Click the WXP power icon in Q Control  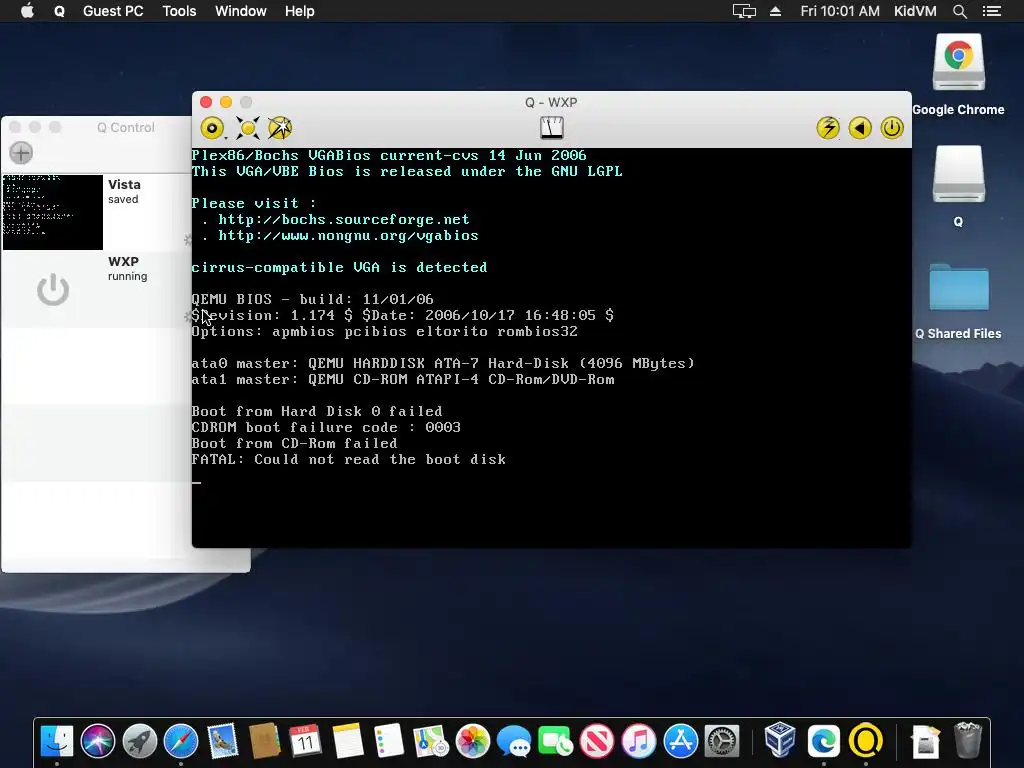[53, 289]
